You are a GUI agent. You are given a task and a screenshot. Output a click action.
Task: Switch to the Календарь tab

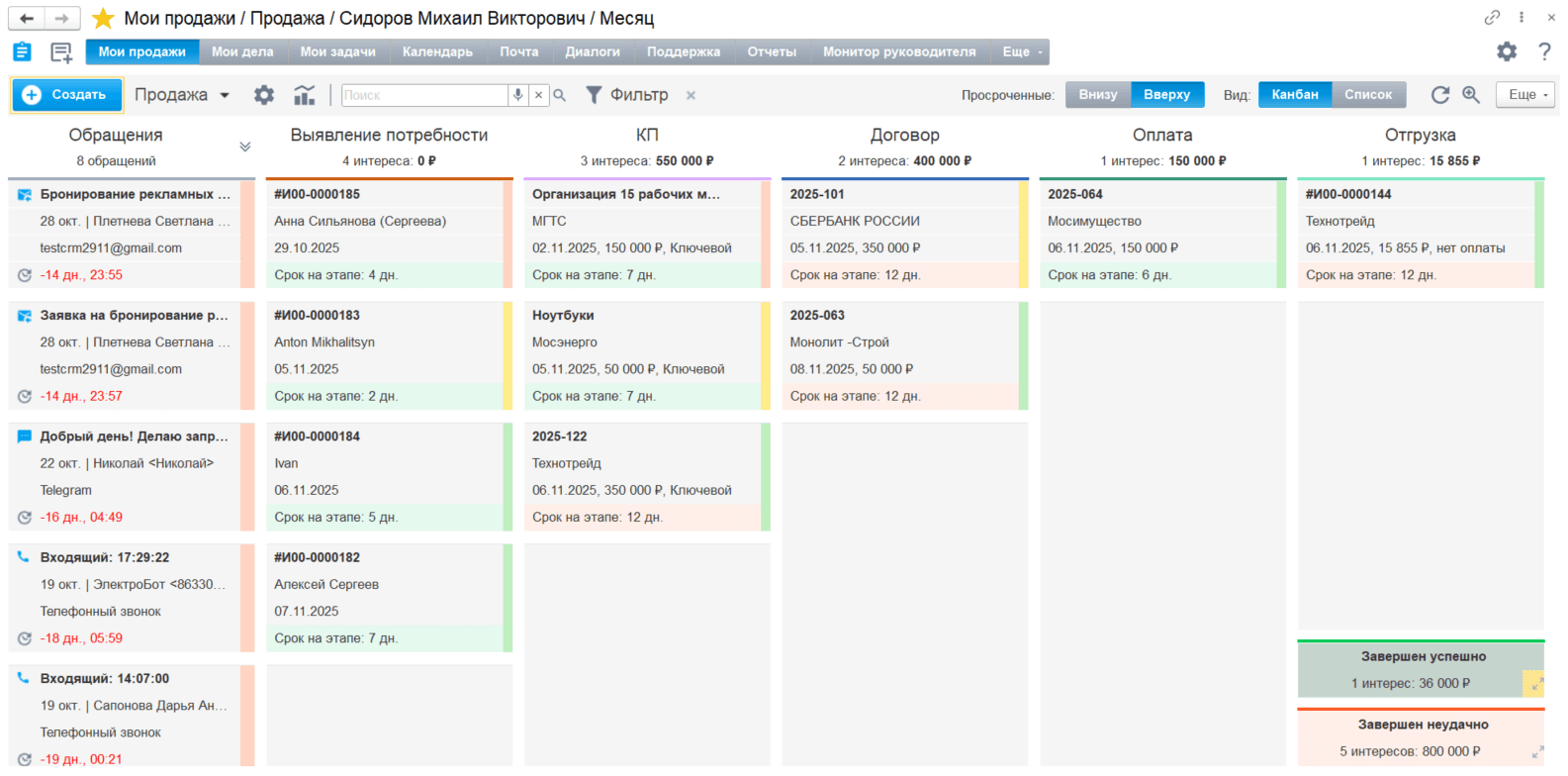437,52
